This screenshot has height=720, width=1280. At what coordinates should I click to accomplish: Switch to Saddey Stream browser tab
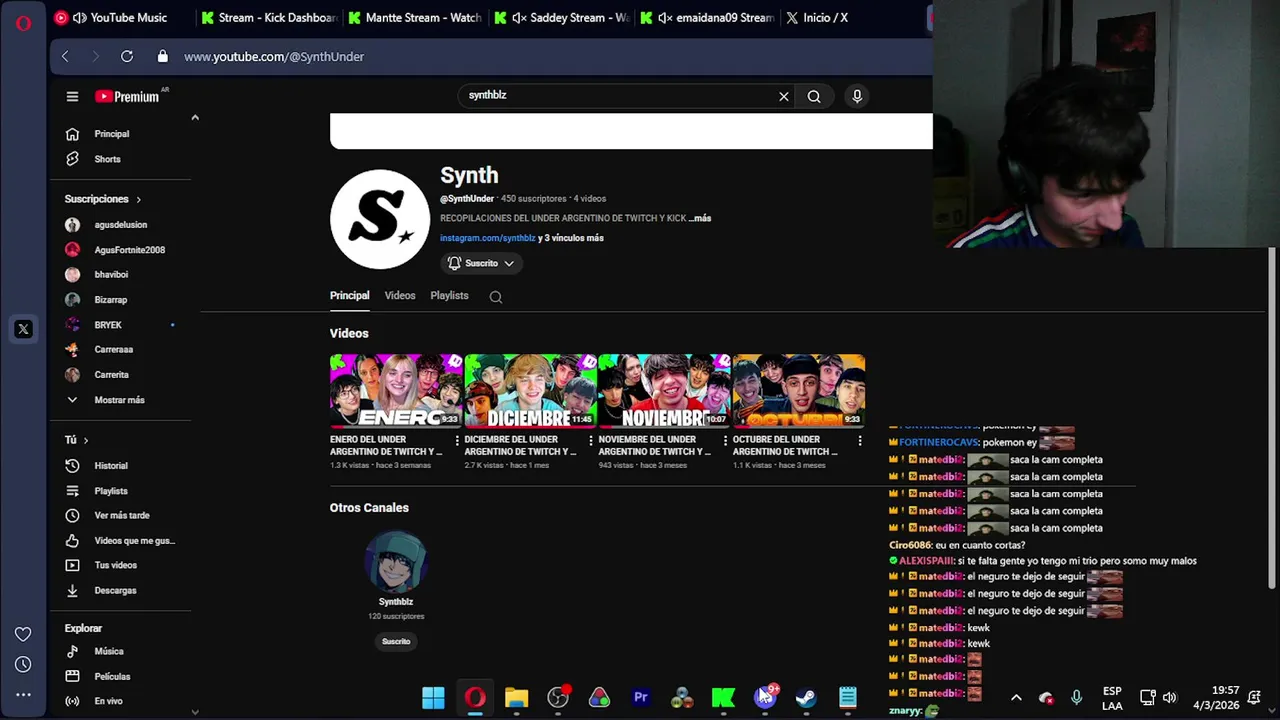pos(561,18)
